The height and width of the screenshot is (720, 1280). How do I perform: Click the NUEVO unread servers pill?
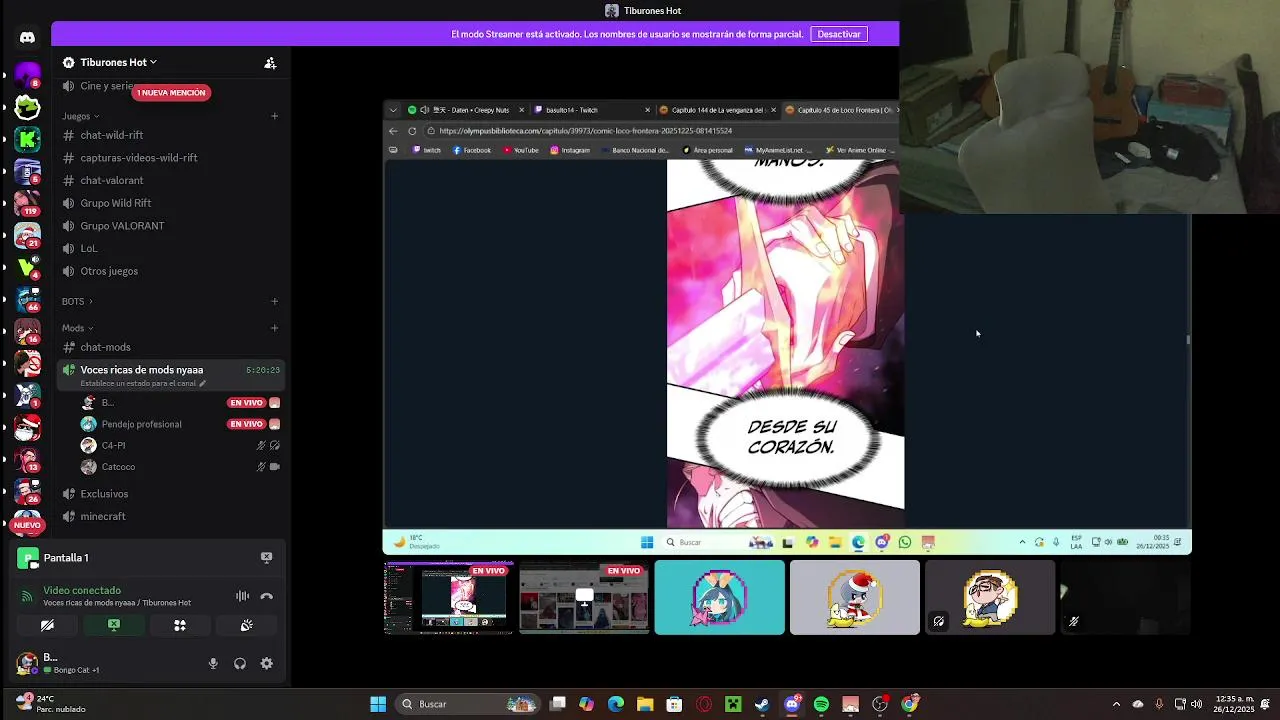tap(27, 525)
